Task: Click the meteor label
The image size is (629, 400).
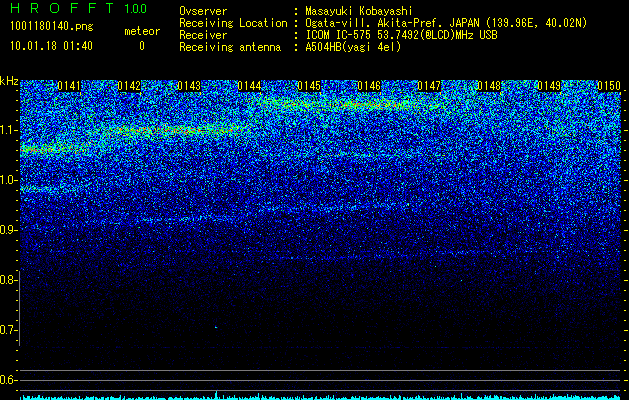Action: coord(142,31)
